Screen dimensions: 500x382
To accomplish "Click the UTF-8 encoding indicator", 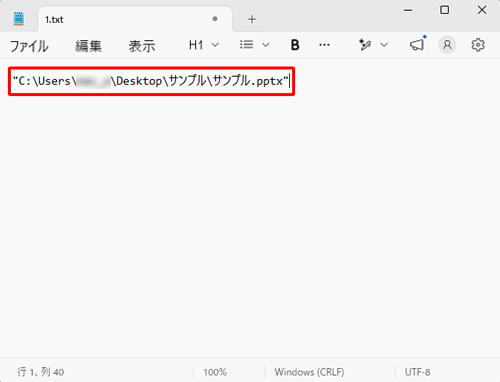I will pyautogui.click(x=417, y=372).
